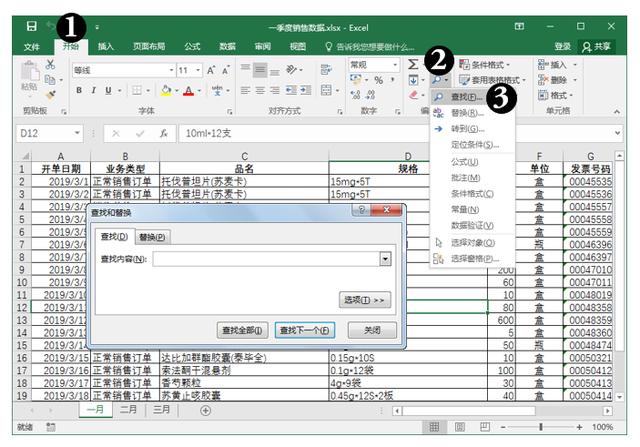Switch to the 页面布局 ribbon tab
Image resolution: width=640 pixels, height=447 pixels.
click(x=149, y=47)
